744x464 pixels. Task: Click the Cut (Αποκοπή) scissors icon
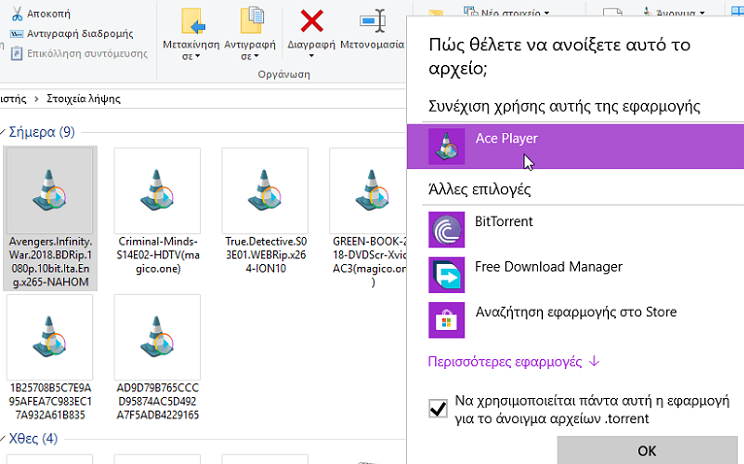pyautogui.click(x=17, y=14)
